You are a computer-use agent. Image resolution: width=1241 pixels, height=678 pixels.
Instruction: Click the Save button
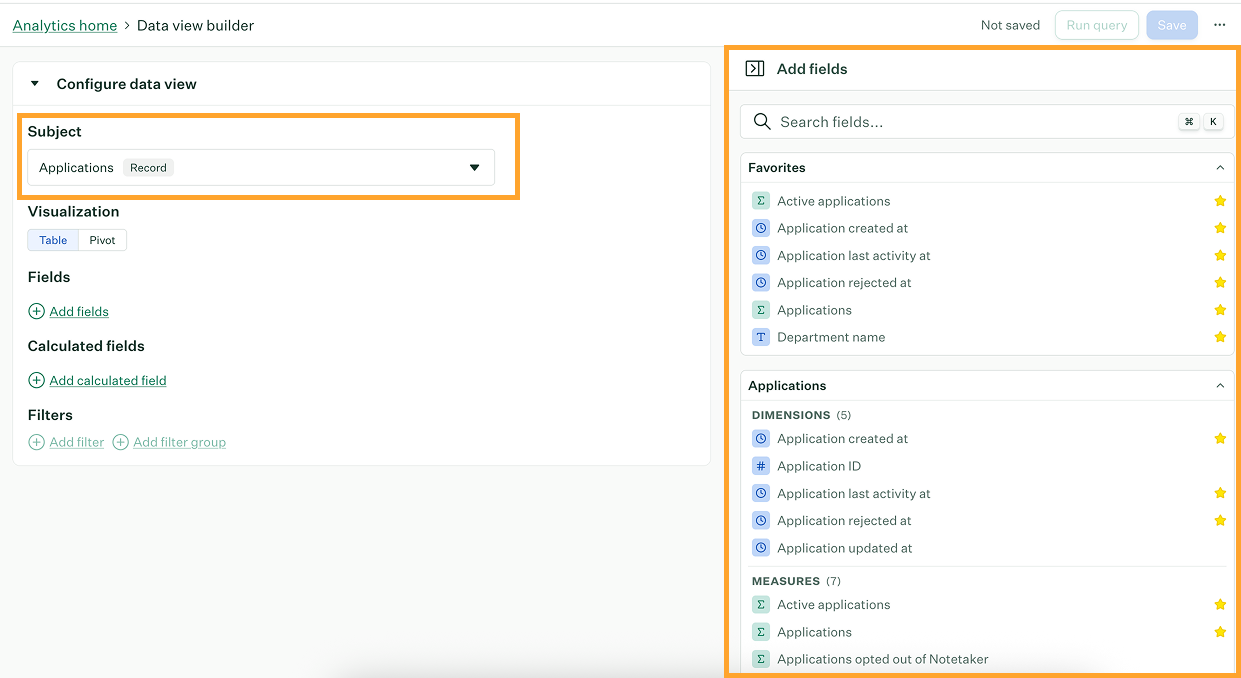[1172, 25]
